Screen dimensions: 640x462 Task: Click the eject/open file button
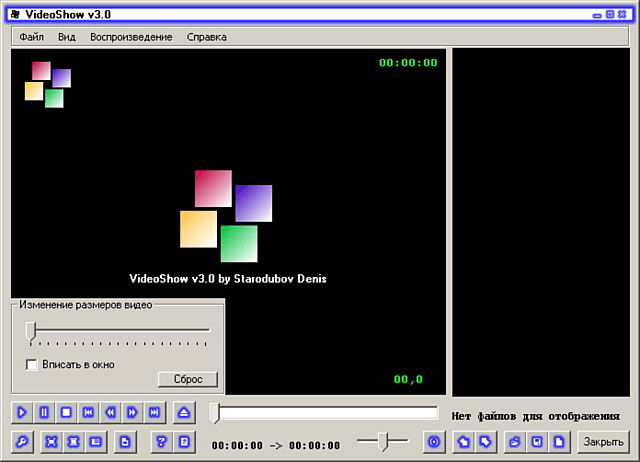tap(183, 412)
